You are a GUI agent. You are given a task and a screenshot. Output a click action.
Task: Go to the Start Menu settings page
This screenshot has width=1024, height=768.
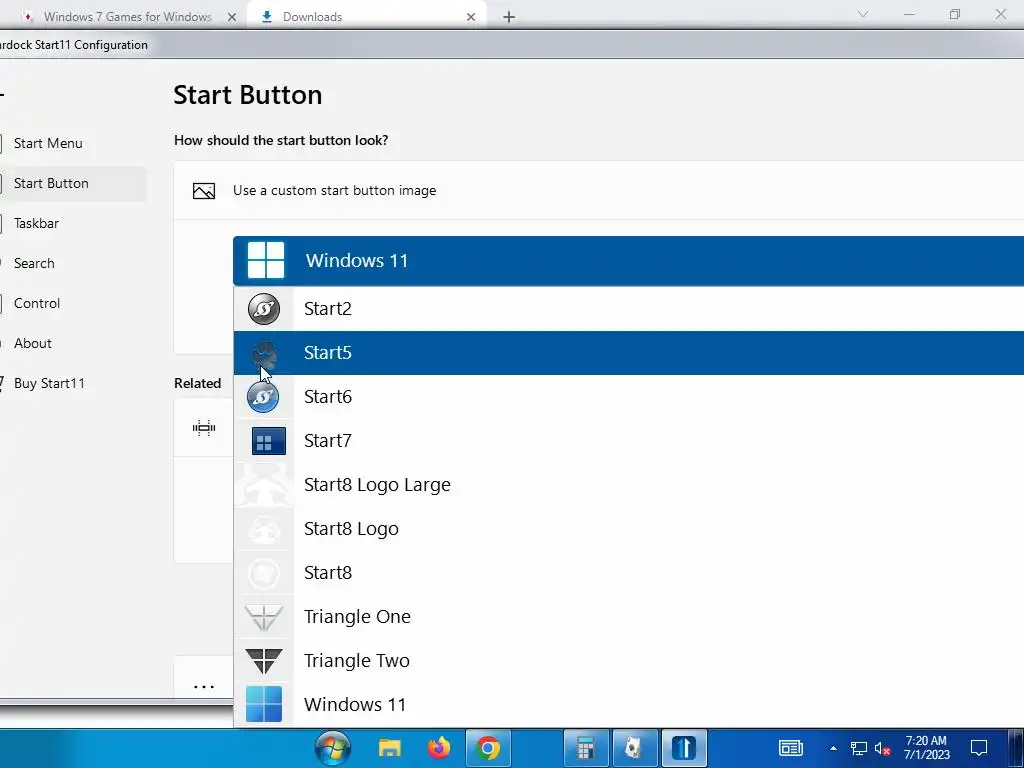(48, 144)
